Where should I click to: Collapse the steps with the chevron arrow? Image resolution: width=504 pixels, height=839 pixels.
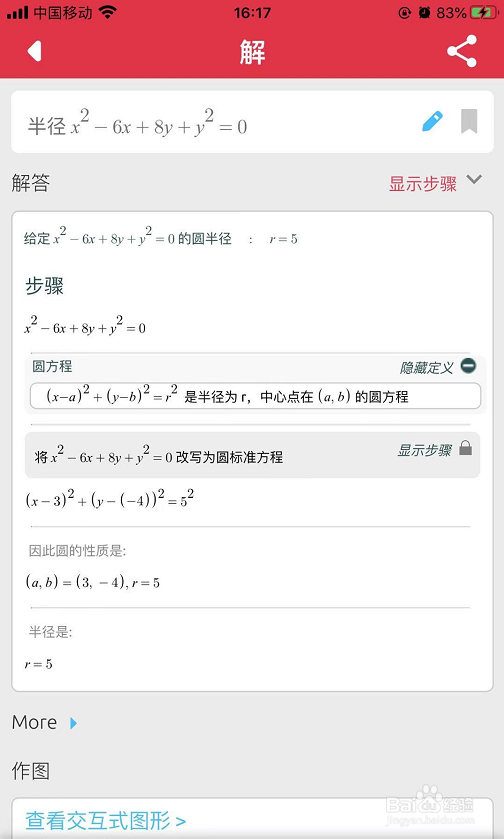coord(474,179)
